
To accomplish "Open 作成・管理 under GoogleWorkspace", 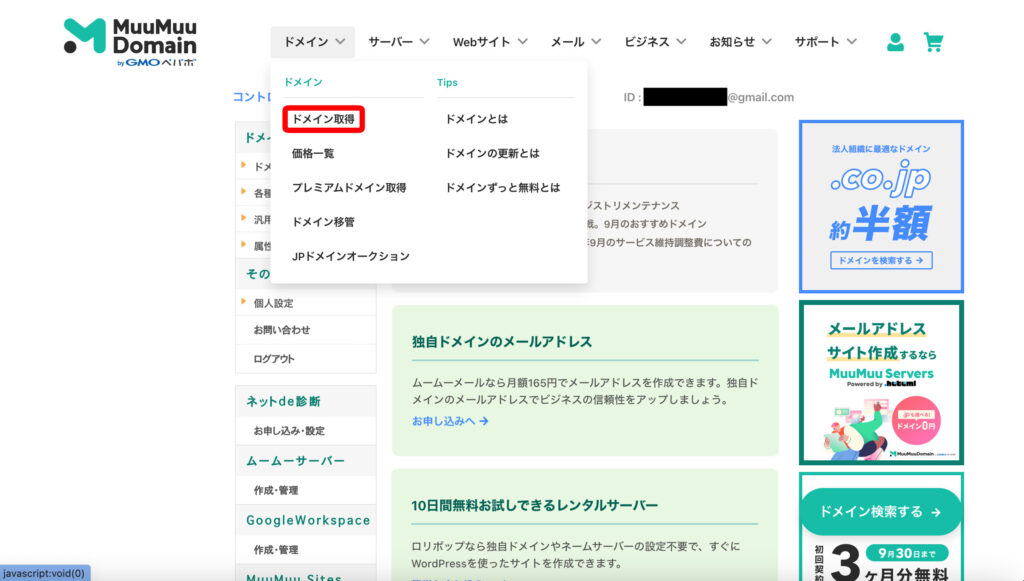I will click(x=276, y=550).
